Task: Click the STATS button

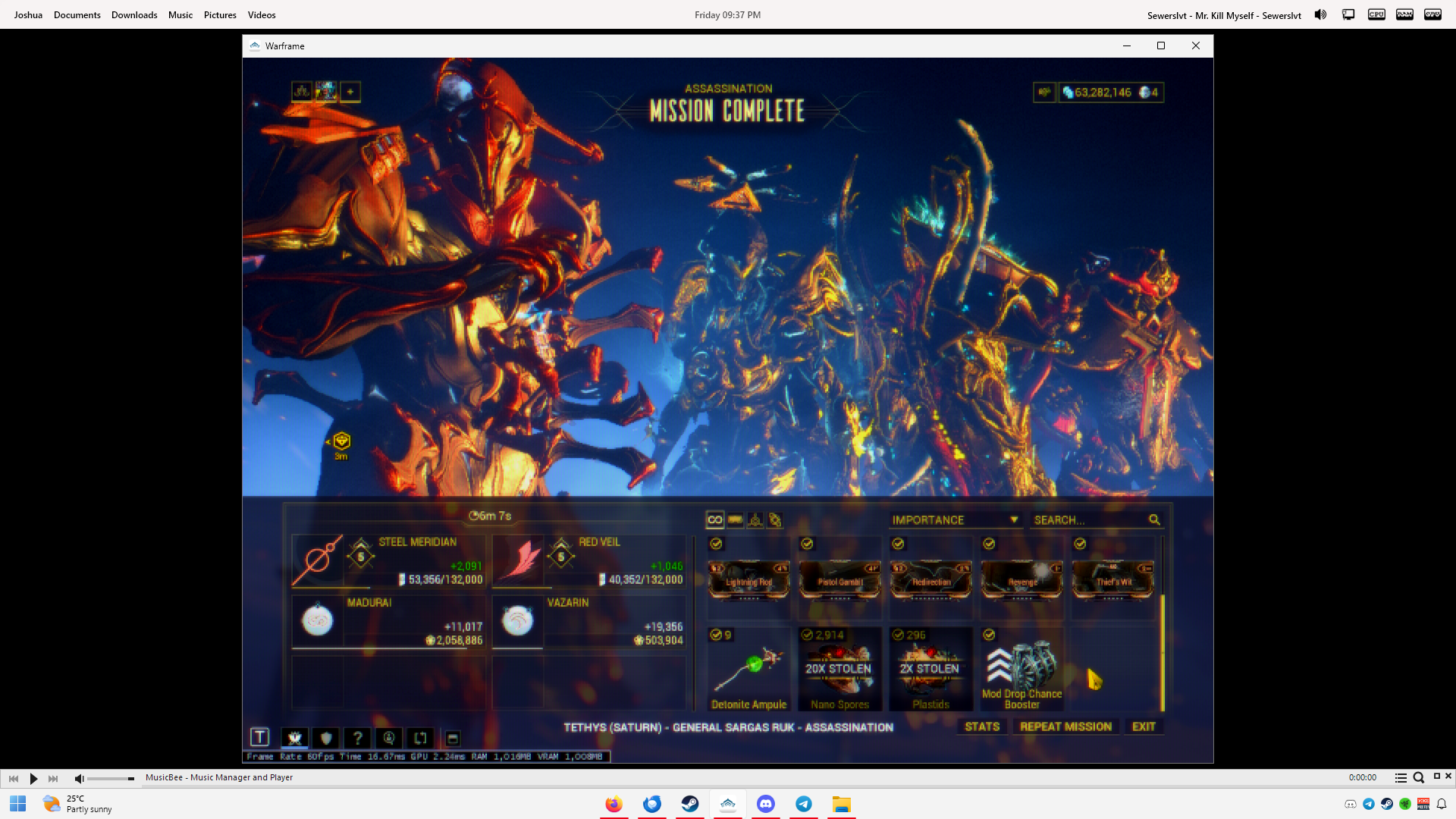Action: 982,726
